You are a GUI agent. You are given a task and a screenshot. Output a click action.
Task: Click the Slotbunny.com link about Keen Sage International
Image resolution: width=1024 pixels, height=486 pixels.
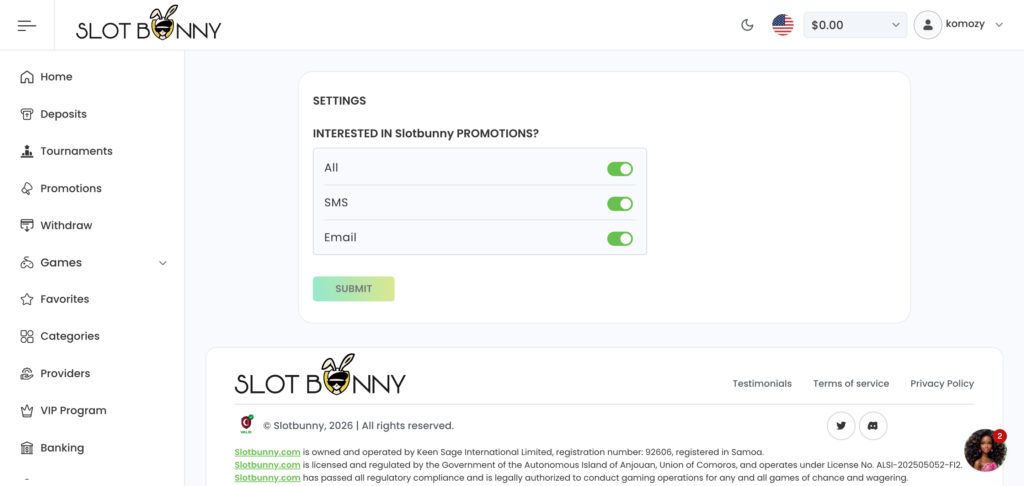click(x=268, y=452)
